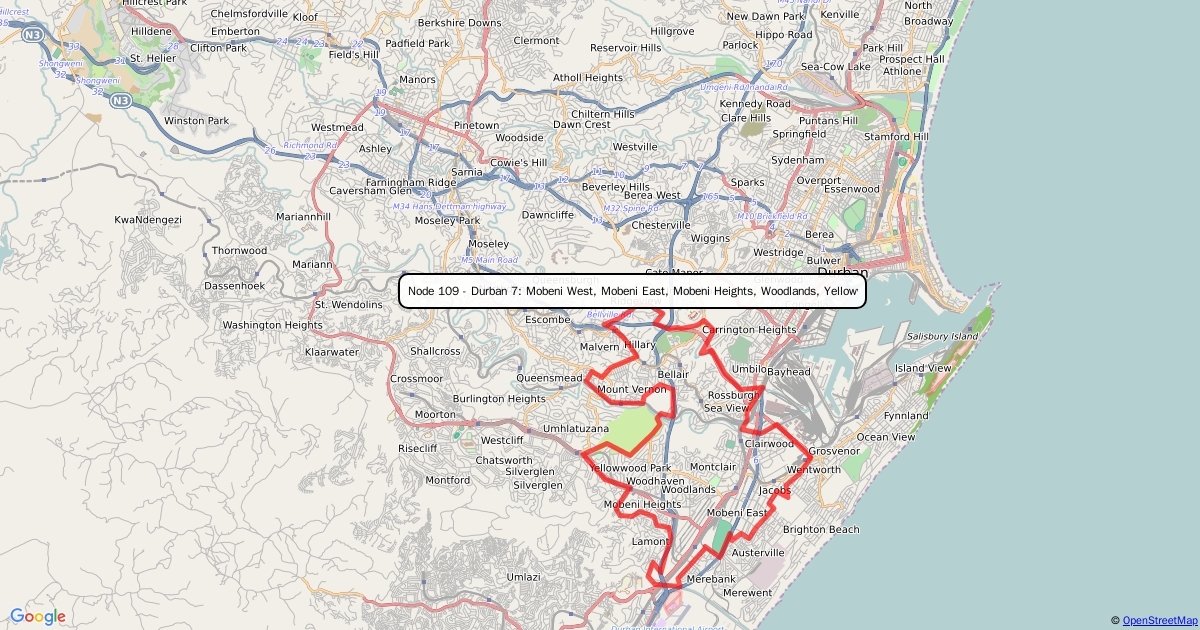Click the KwaNdengezi label

pyautogui.click(x=148, y=220)
